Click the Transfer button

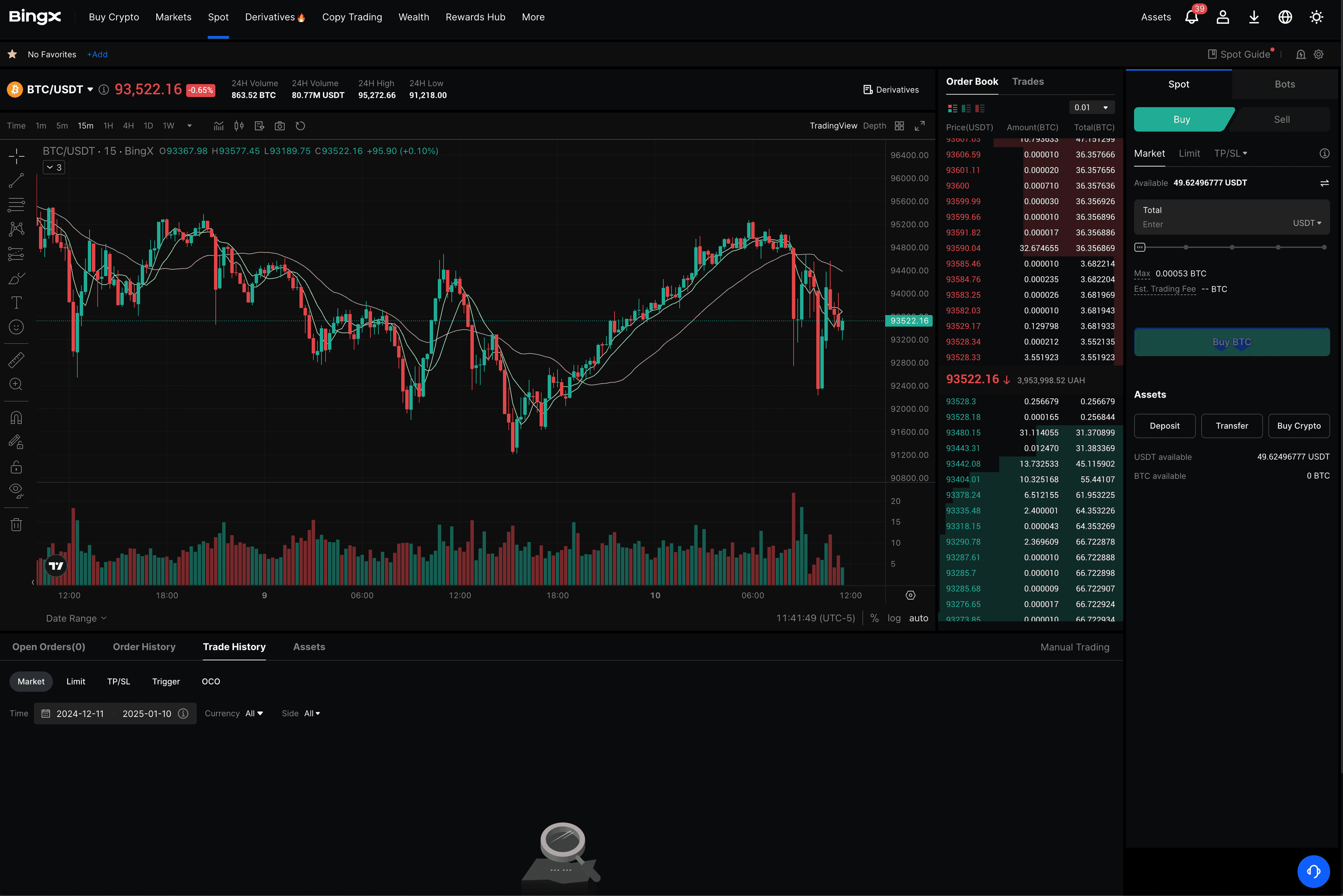(1231, 426)
